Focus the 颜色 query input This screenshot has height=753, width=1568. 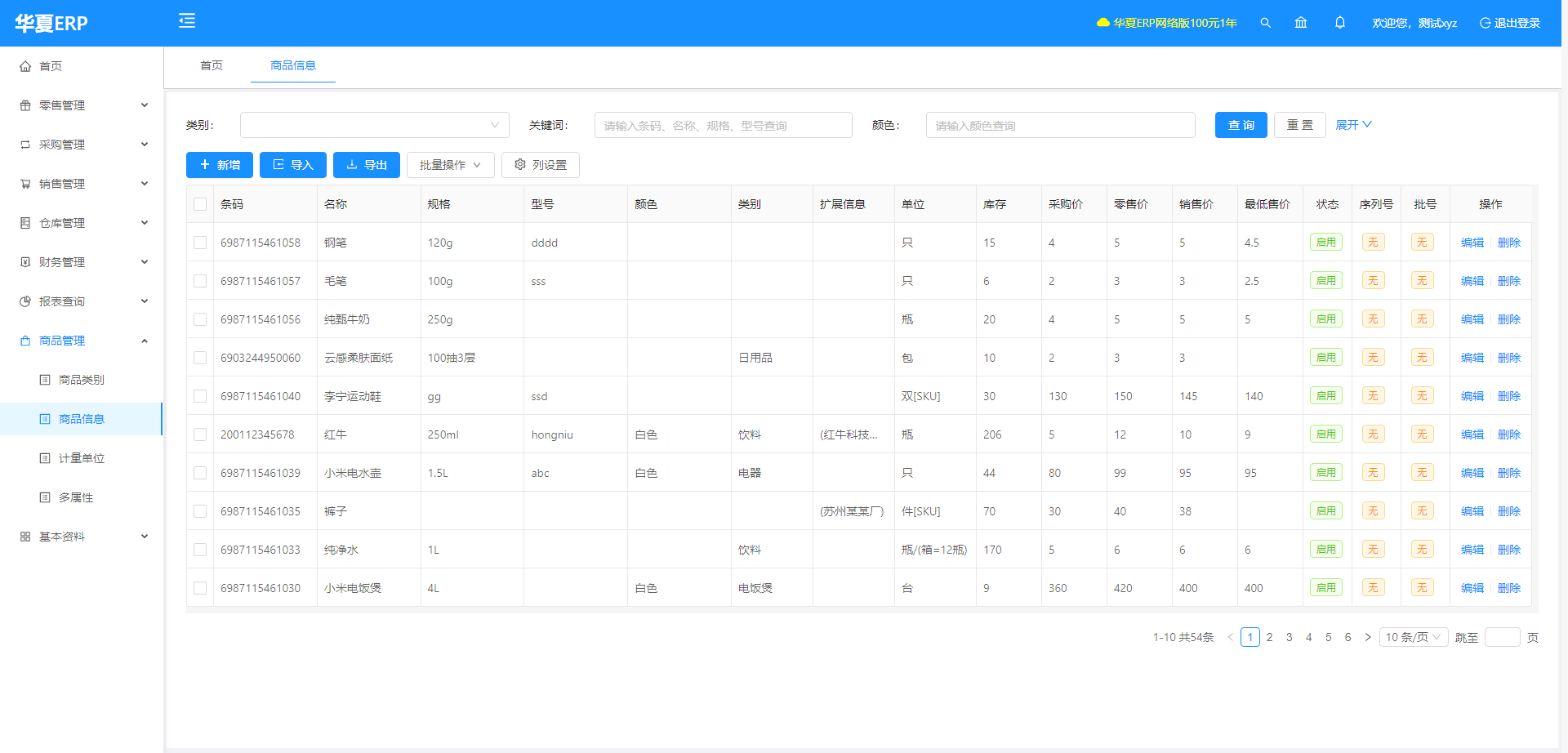click(x=1061, y=125)
